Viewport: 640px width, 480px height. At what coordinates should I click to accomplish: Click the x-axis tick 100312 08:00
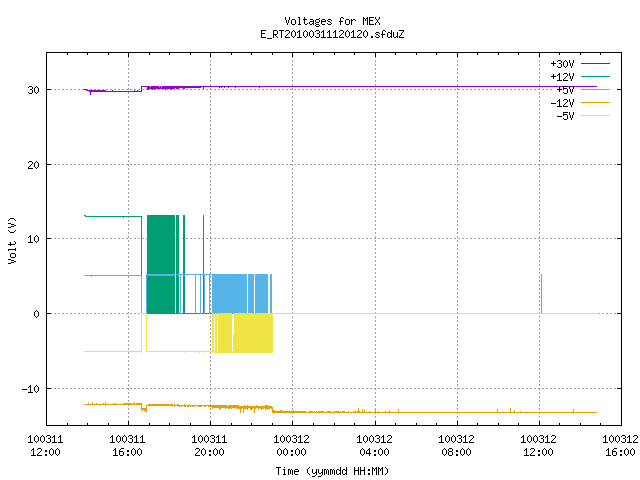456,446
